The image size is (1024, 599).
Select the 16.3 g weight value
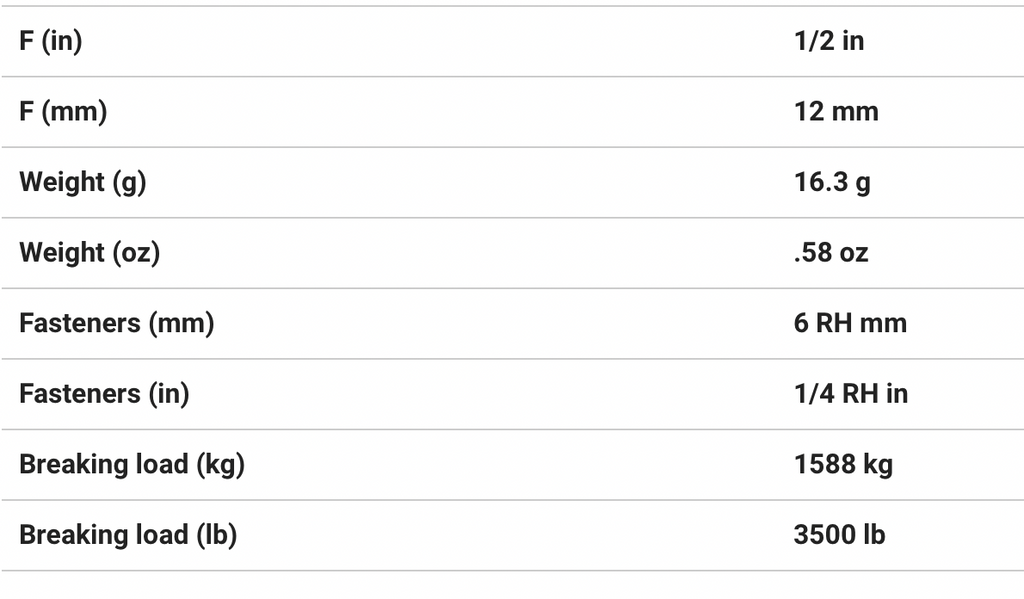pos(832,182)
